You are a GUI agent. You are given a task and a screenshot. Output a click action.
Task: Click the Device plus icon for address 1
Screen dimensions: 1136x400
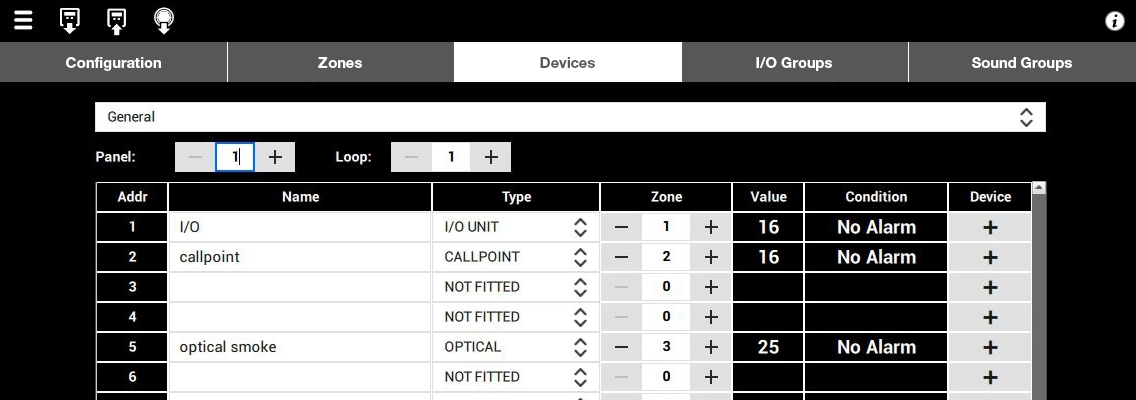(x=990, y=227)
